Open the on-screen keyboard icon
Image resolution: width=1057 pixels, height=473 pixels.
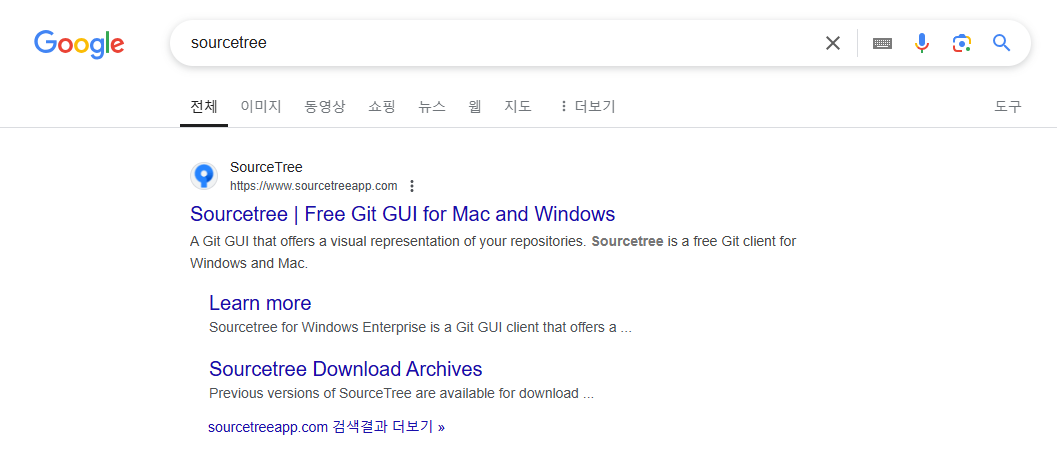(x=882, y=43)
